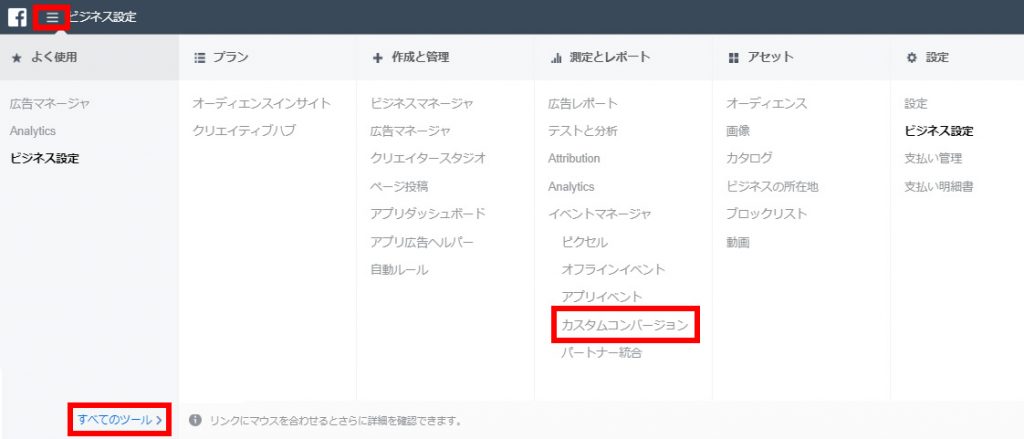Open Analytics under よく使用

(33, 131)
